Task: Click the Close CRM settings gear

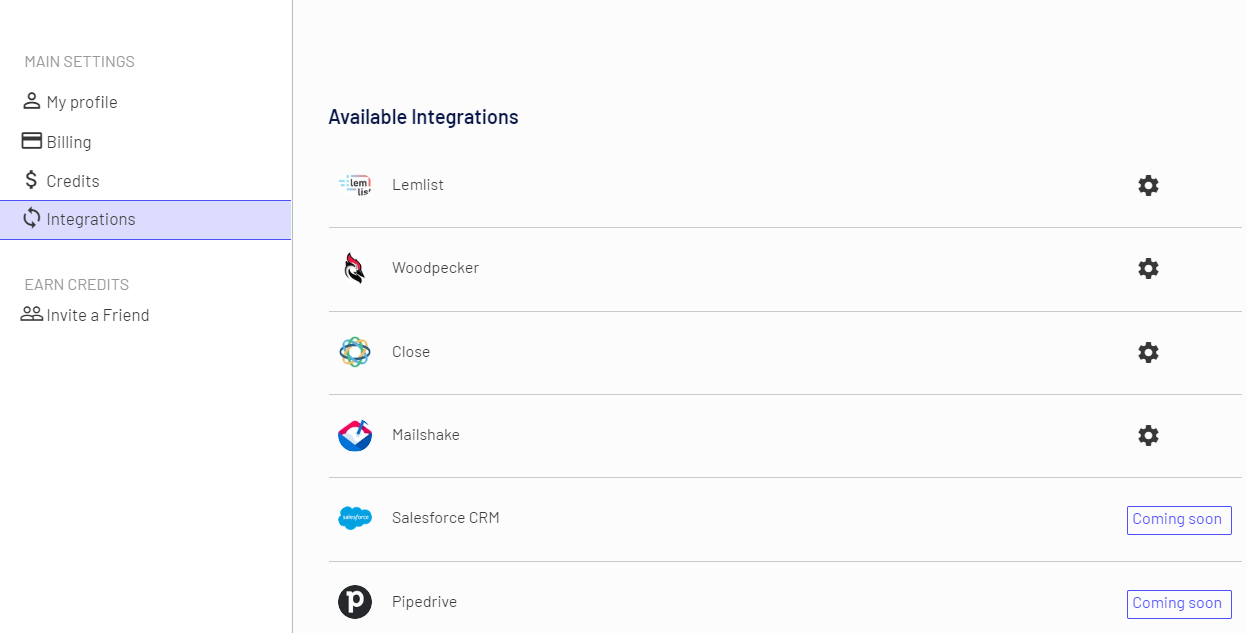Action: tap(1148, 352)
